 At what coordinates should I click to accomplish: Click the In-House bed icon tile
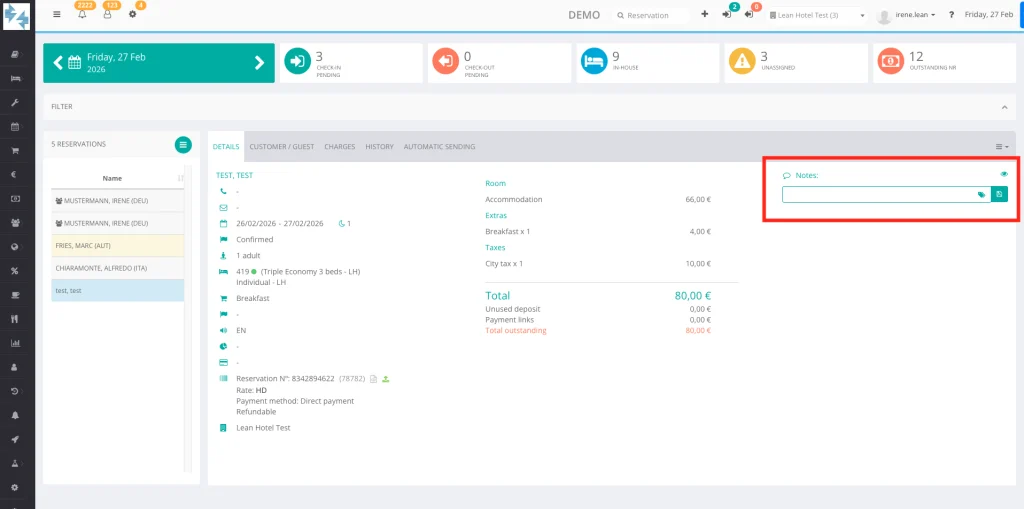pos(595,62)
